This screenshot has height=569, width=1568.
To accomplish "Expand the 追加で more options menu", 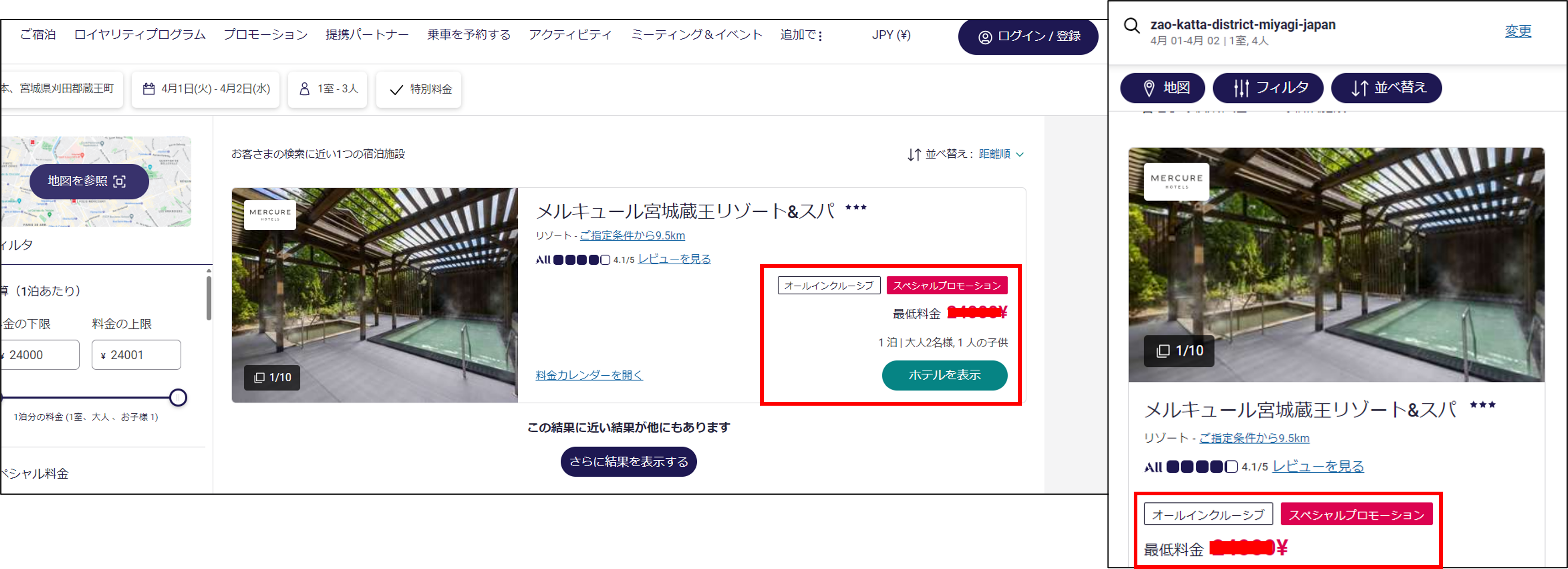I will point(801,35).
